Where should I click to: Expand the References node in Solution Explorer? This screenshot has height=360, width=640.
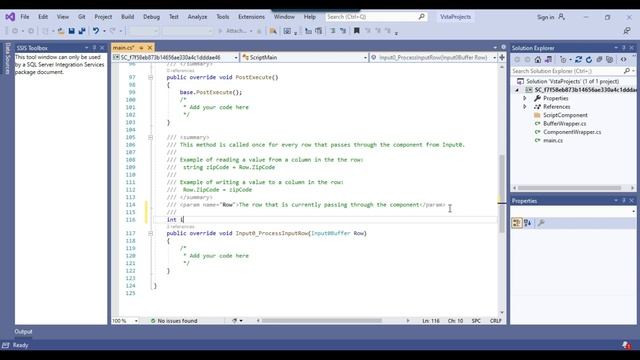pos(525,107)
